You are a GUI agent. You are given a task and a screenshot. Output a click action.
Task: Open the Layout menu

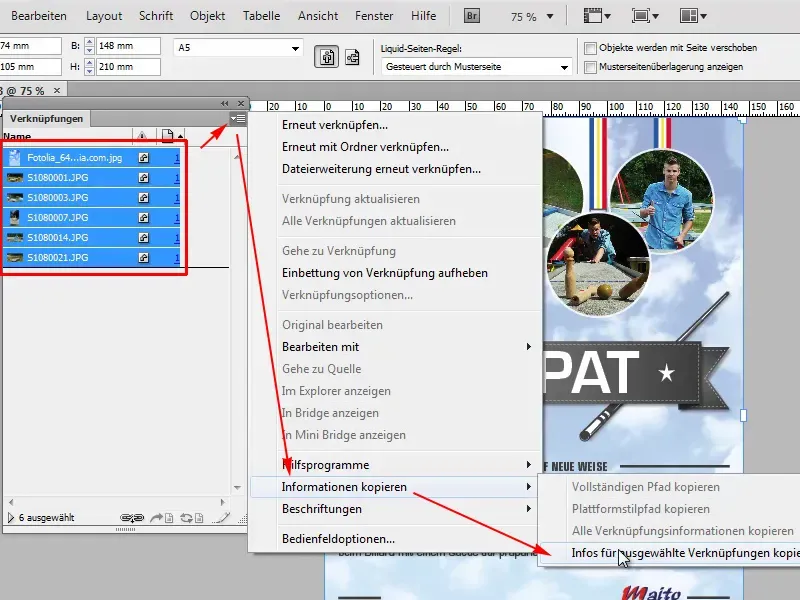(x=104, y=15)
